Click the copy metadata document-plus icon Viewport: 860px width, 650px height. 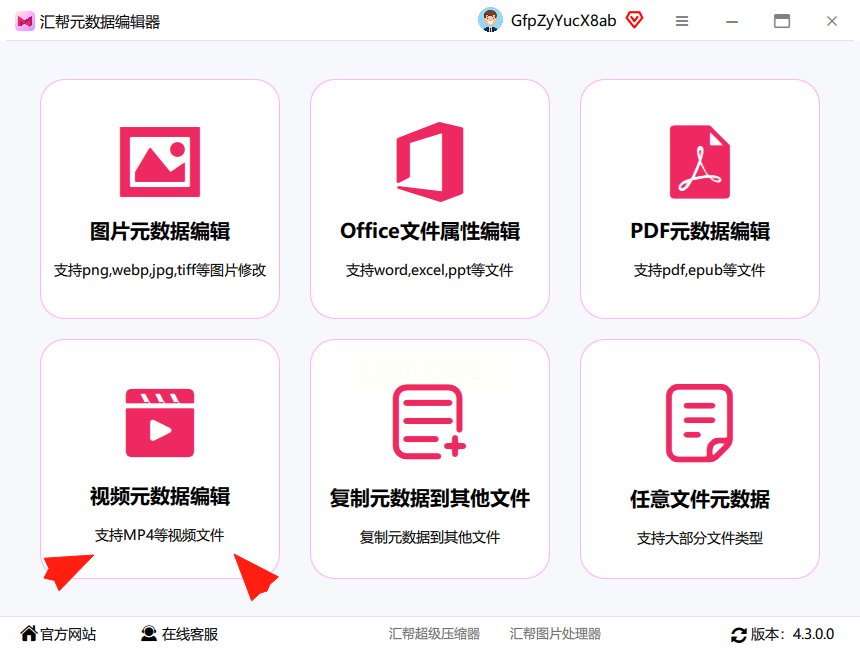tap(429, 422)
